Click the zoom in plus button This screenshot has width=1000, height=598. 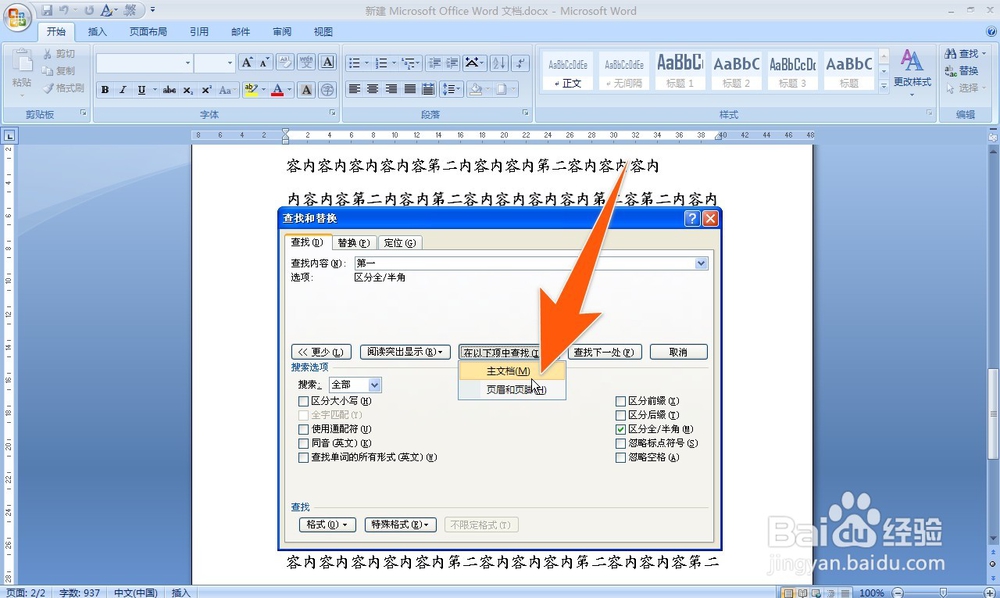click(x=989, y=593)
